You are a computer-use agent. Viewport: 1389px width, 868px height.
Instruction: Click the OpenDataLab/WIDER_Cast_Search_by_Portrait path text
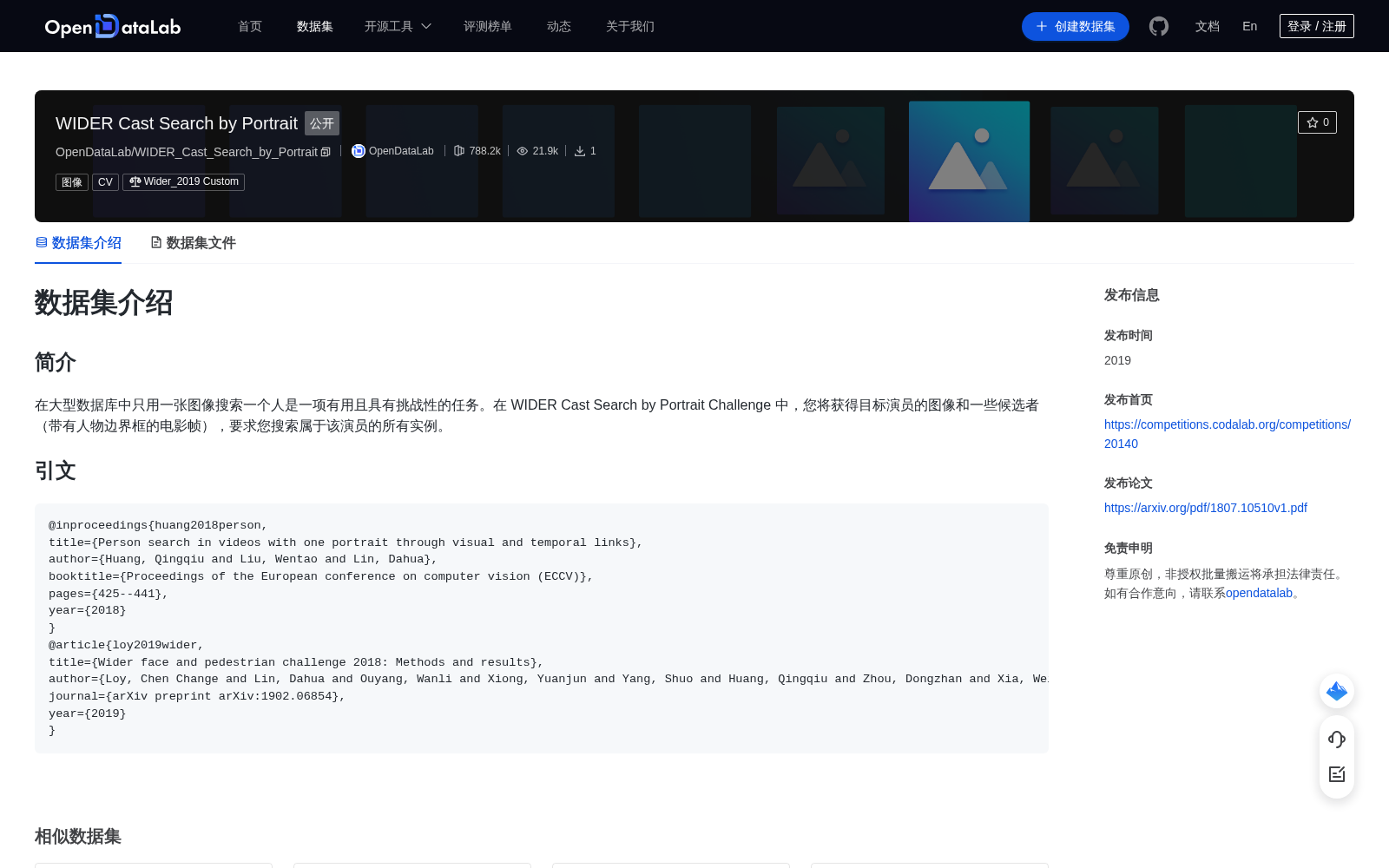click(187, 152)
